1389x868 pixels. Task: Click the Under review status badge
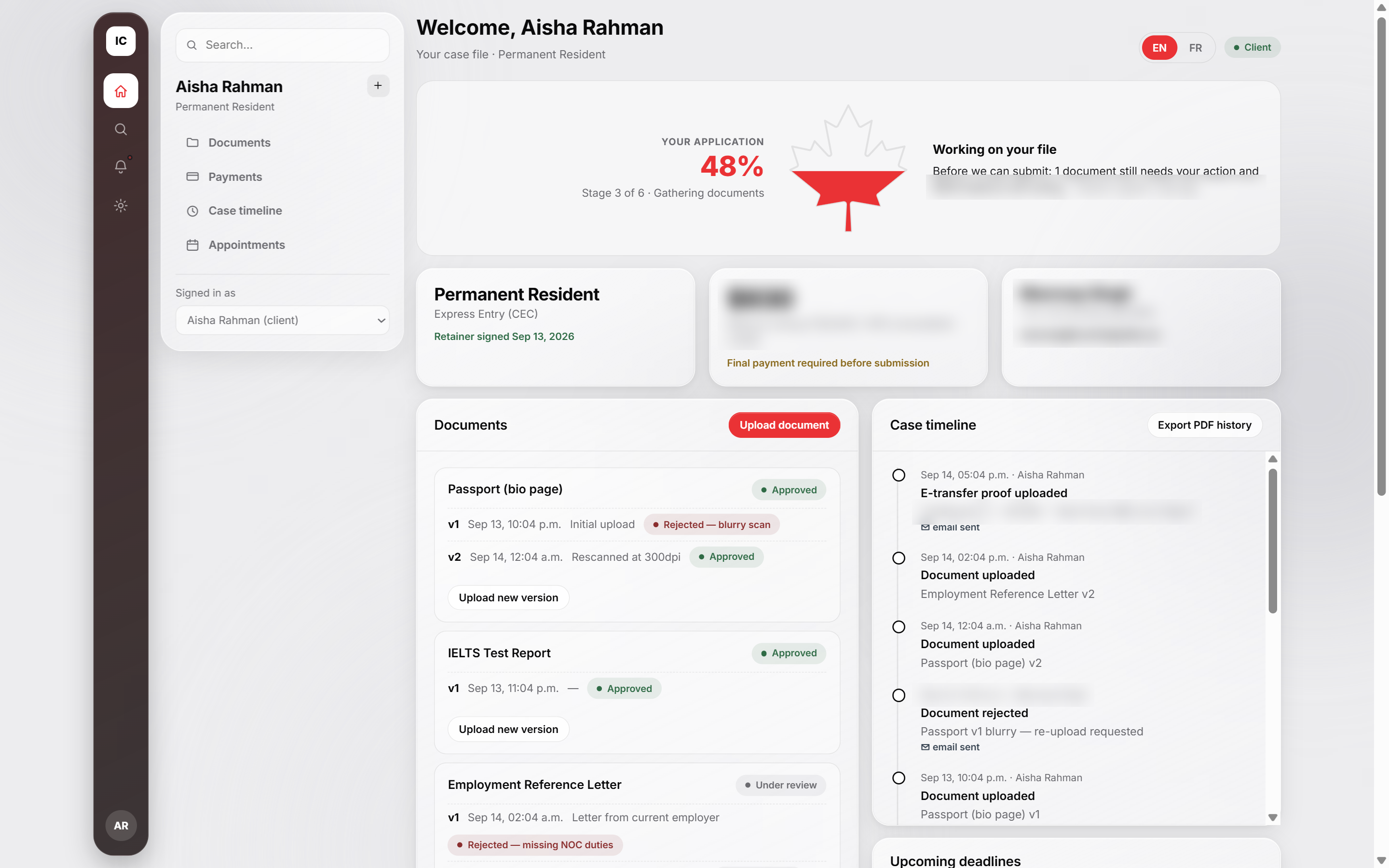[x=781, y=785]
